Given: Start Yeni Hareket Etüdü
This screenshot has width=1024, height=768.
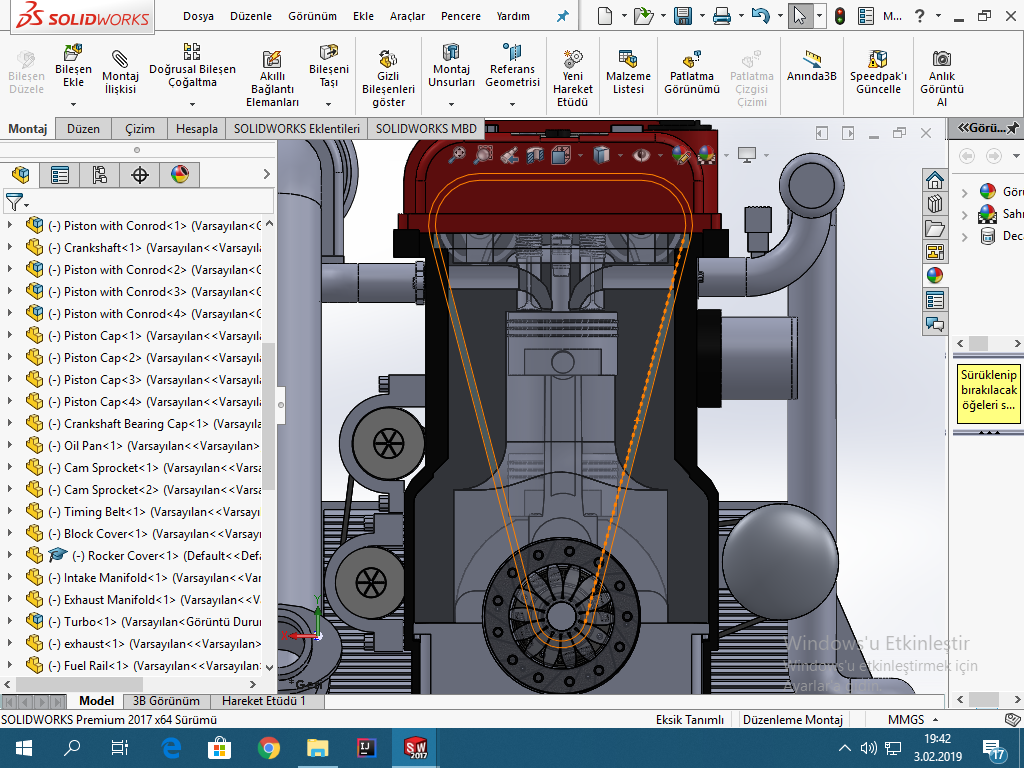Looking at the screenshot, I should [572, 59].
